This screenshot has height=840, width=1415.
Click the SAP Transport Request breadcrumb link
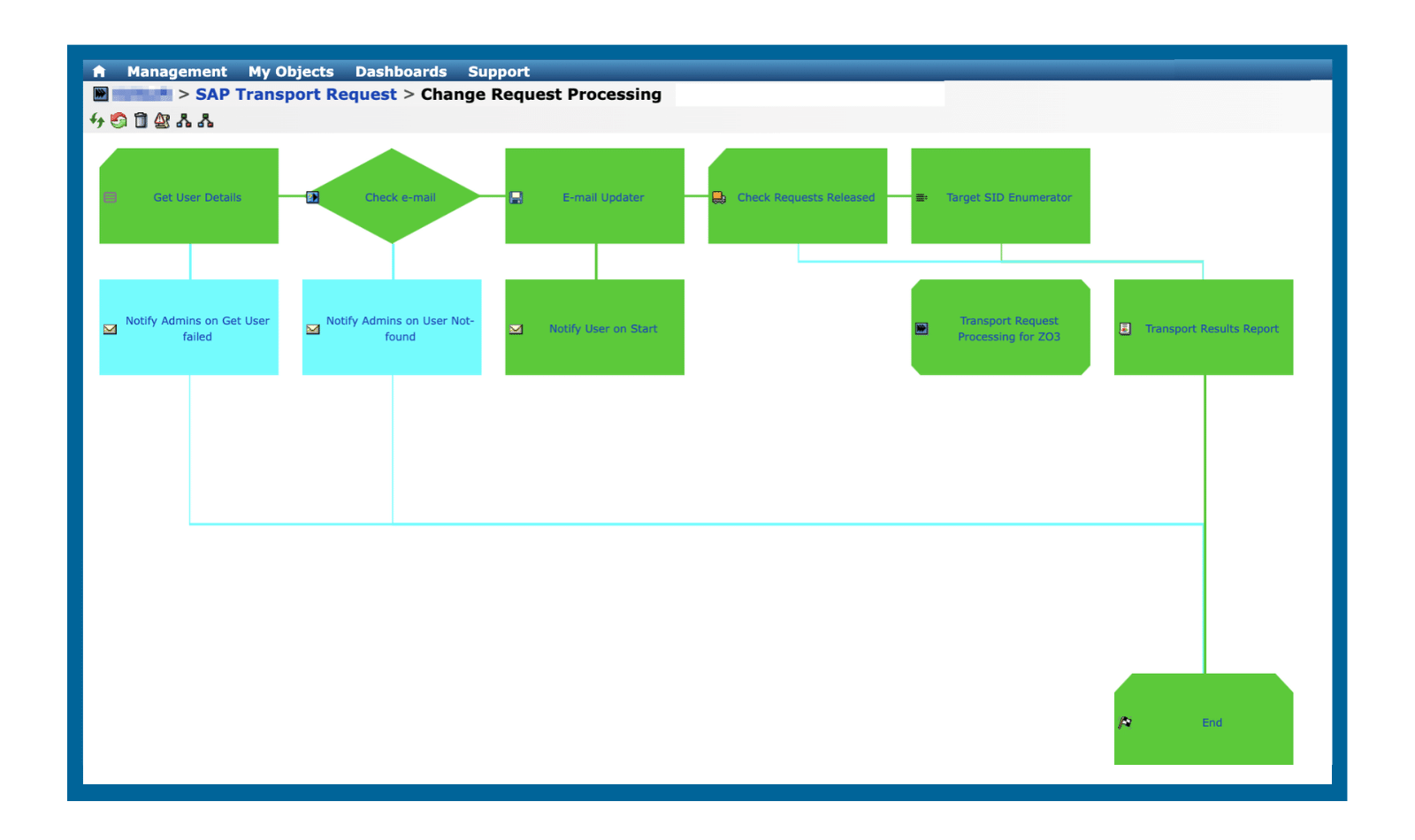coord(297,94)
